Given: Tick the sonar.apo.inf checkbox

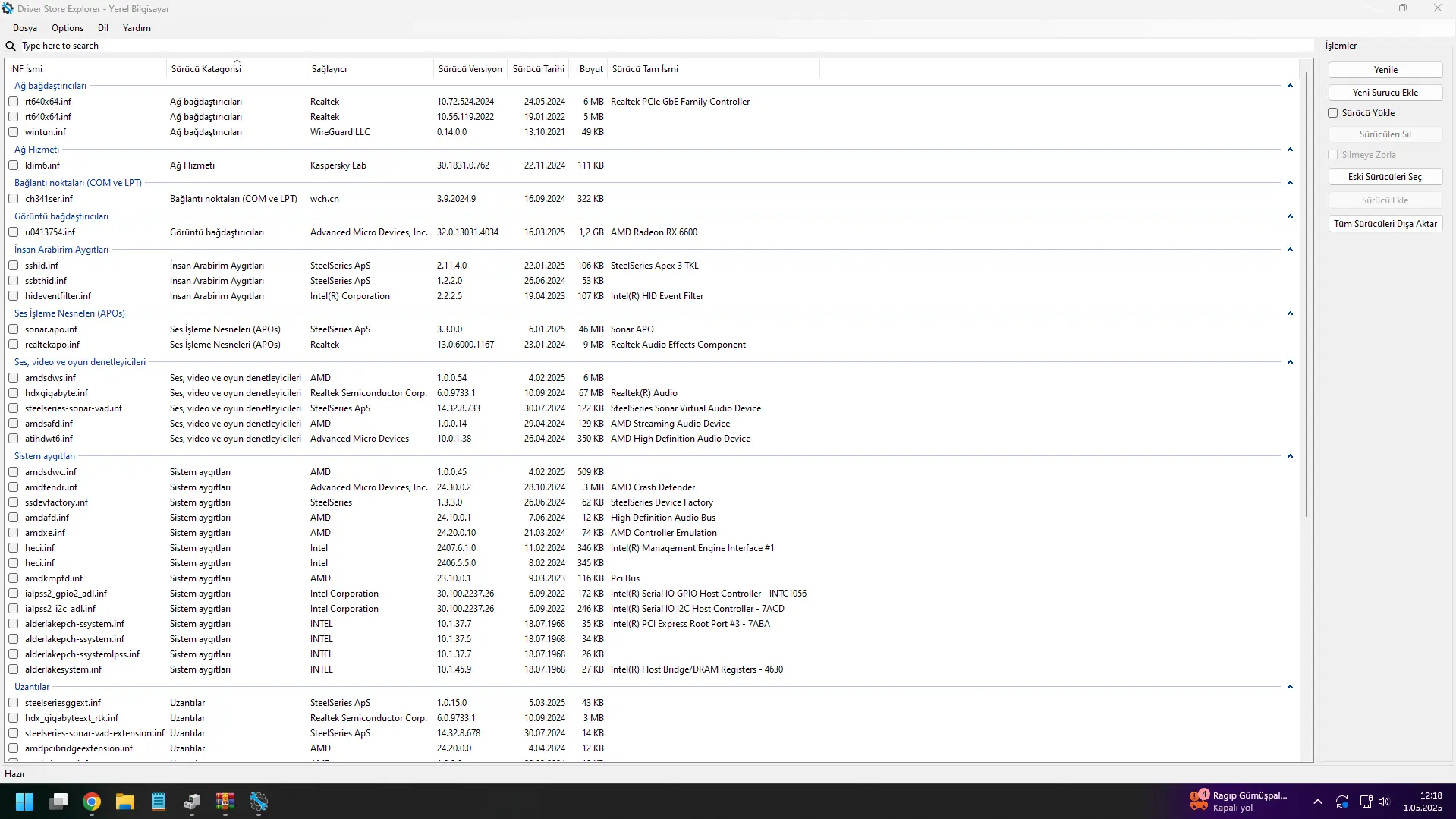Looking at the screenshot, I should coord(13,329).
